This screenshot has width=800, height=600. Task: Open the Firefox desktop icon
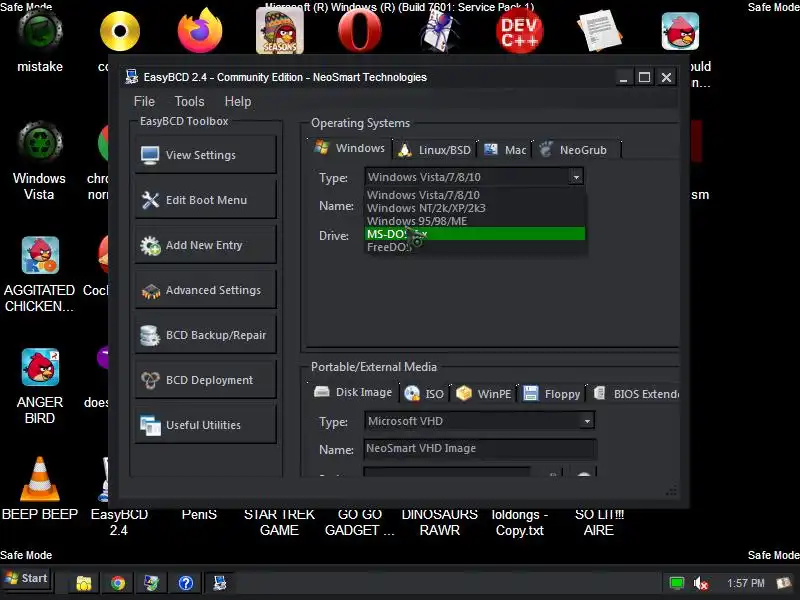(200, 31)
